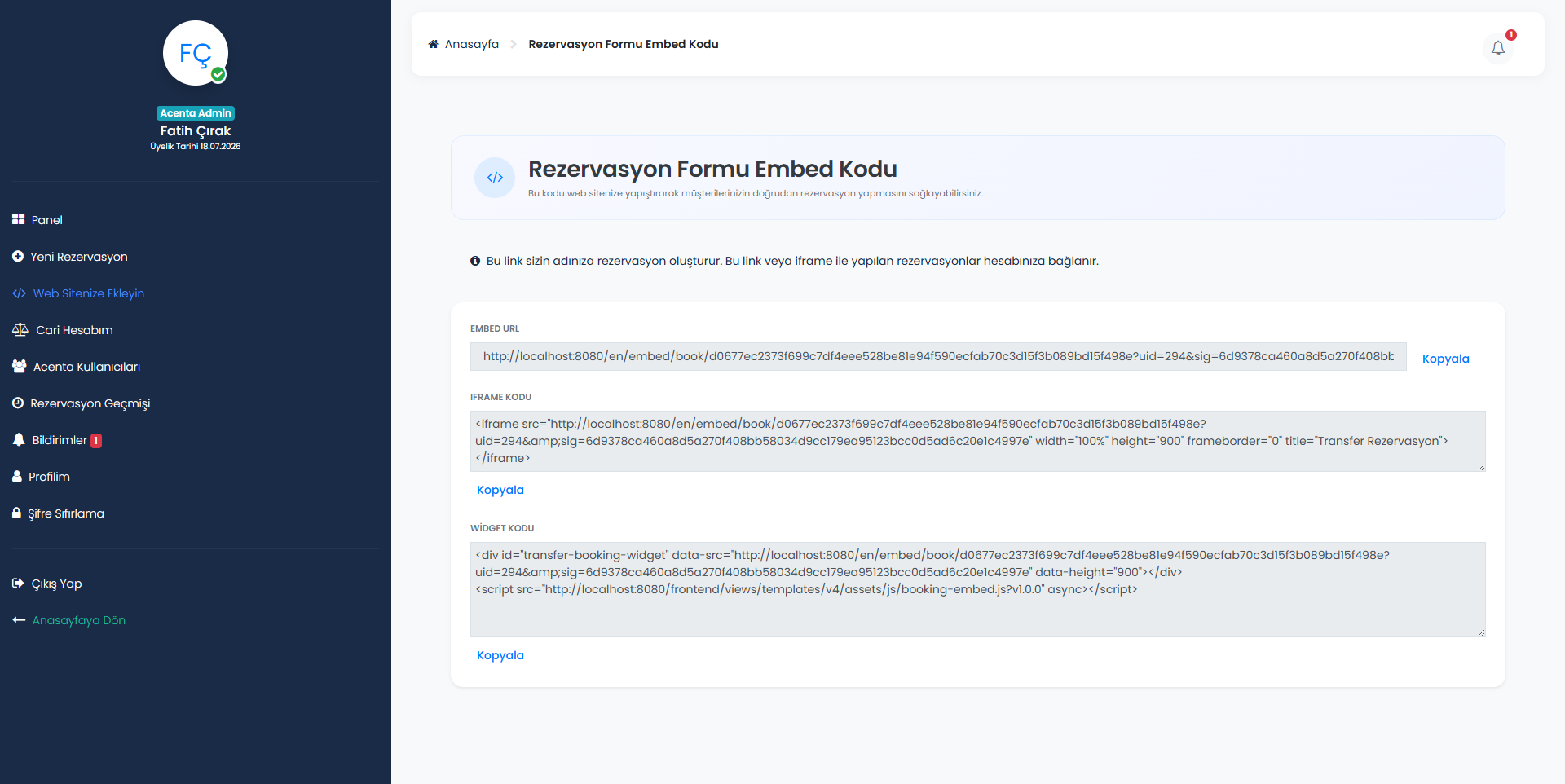Image resolution: width=1565 pixels, height=784 pixels.
Task: Click the Panel grid icon in sidebar
Action: coord(19,219)
